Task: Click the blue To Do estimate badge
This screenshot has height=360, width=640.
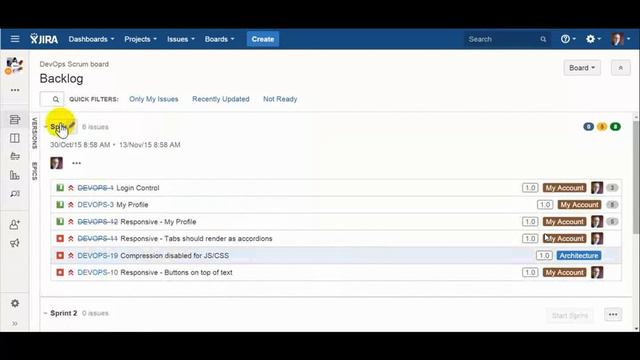Action: (x=588, y=127)
